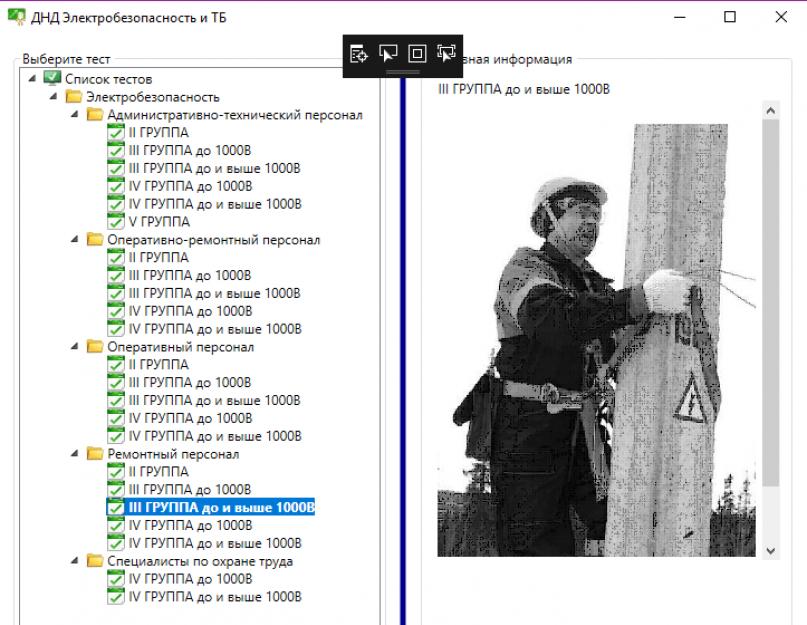Click the Enable Selection cursor icon

[389, 54]
